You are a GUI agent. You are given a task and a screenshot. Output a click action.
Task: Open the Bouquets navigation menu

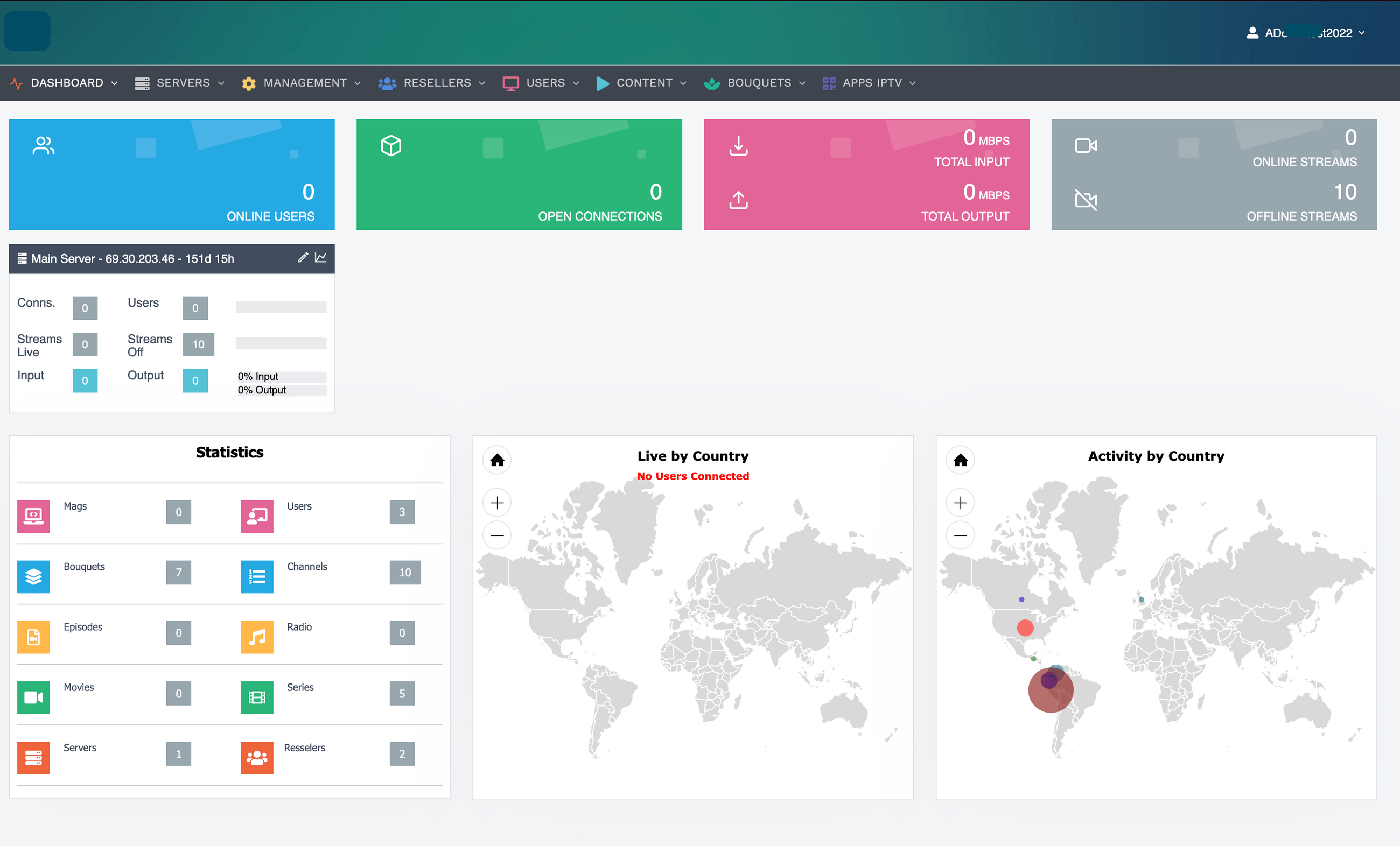(x=755, y=83)
